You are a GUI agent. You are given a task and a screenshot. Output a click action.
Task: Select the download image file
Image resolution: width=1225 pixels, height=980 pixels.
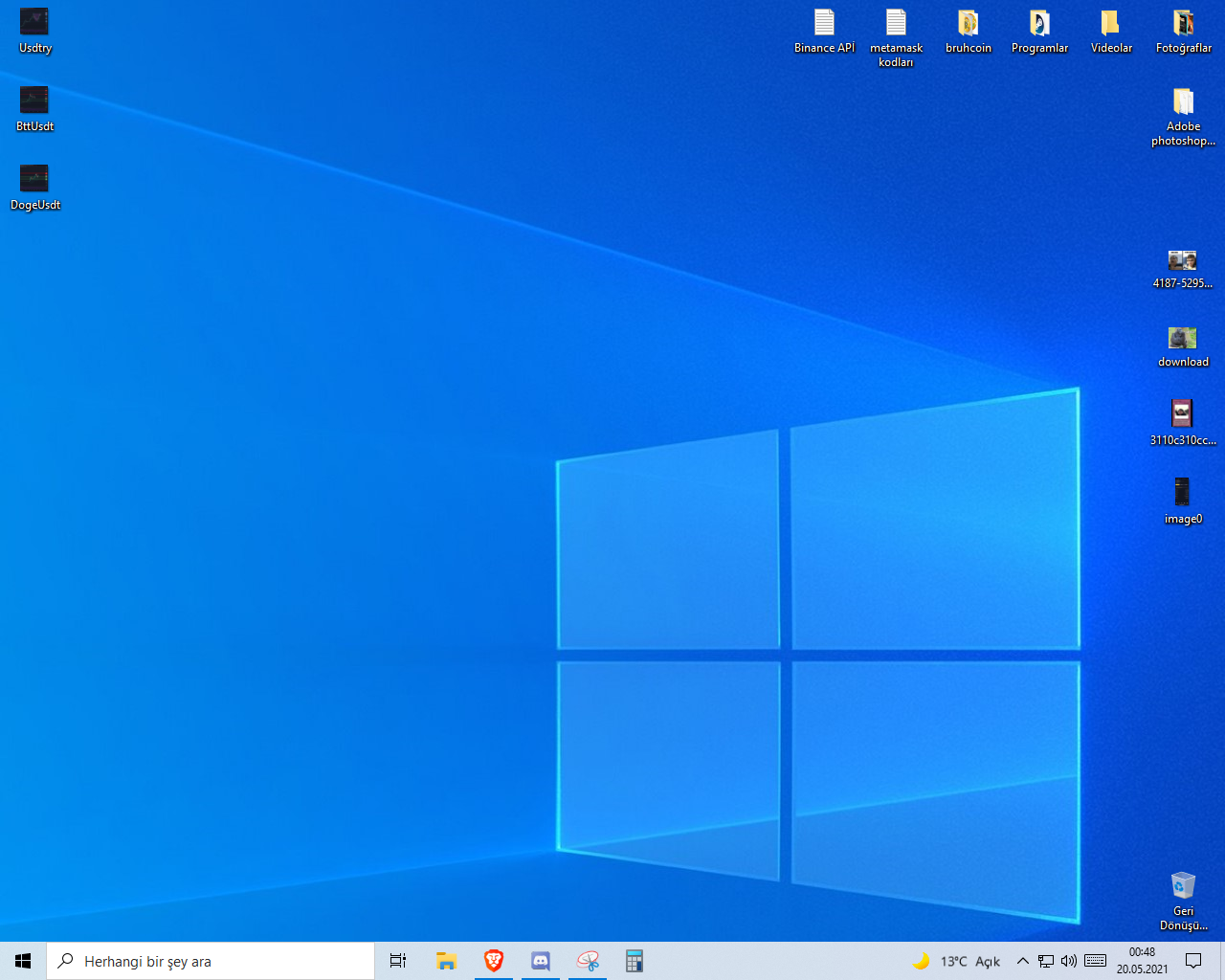1183,346
